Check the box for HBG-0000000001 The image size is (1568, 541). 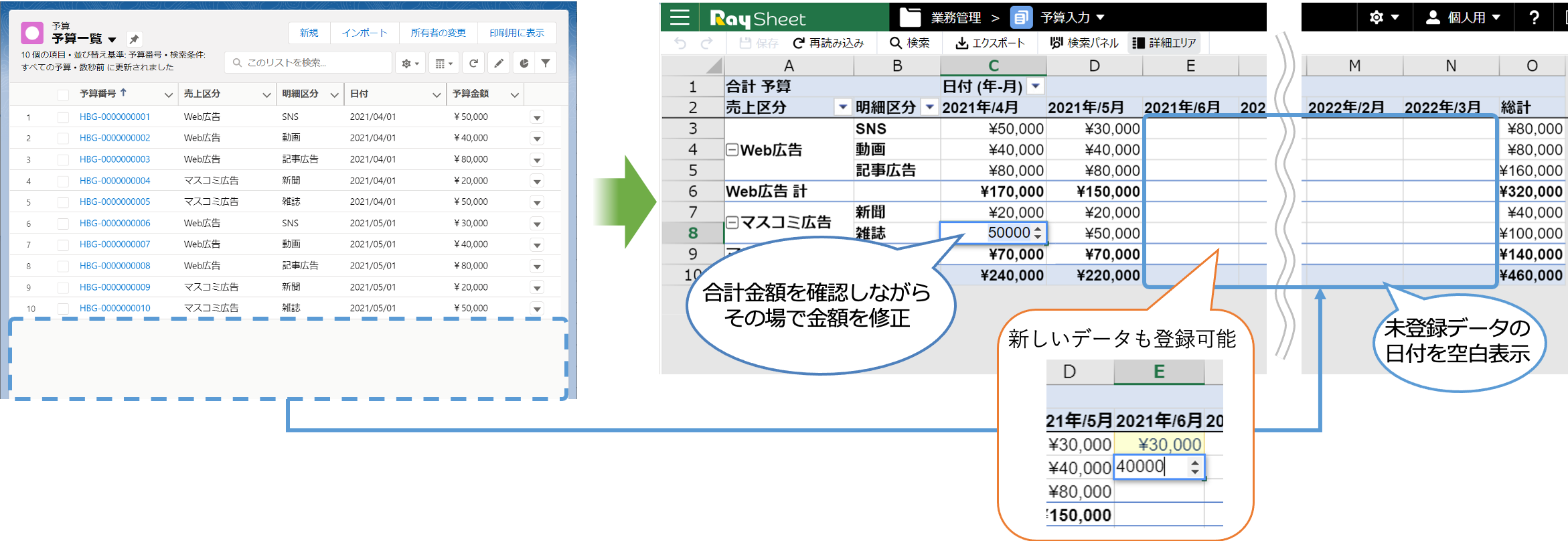[x=63, y=117]
